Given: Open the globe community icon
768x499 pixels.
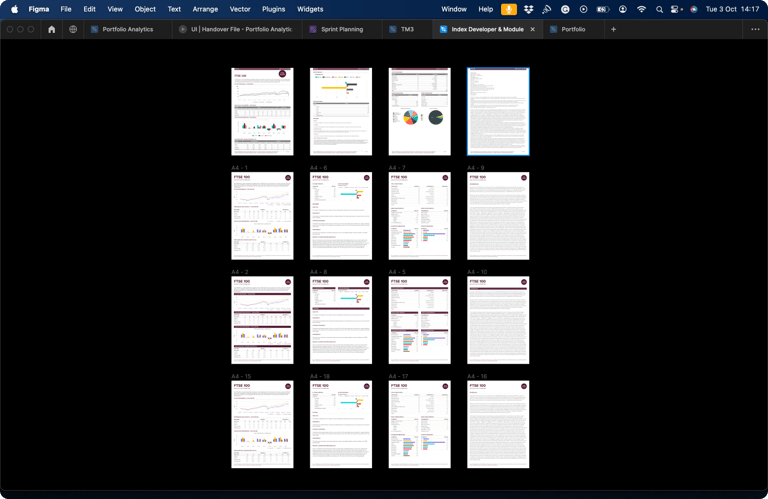Looking at the screenshot, I should 73,30.
